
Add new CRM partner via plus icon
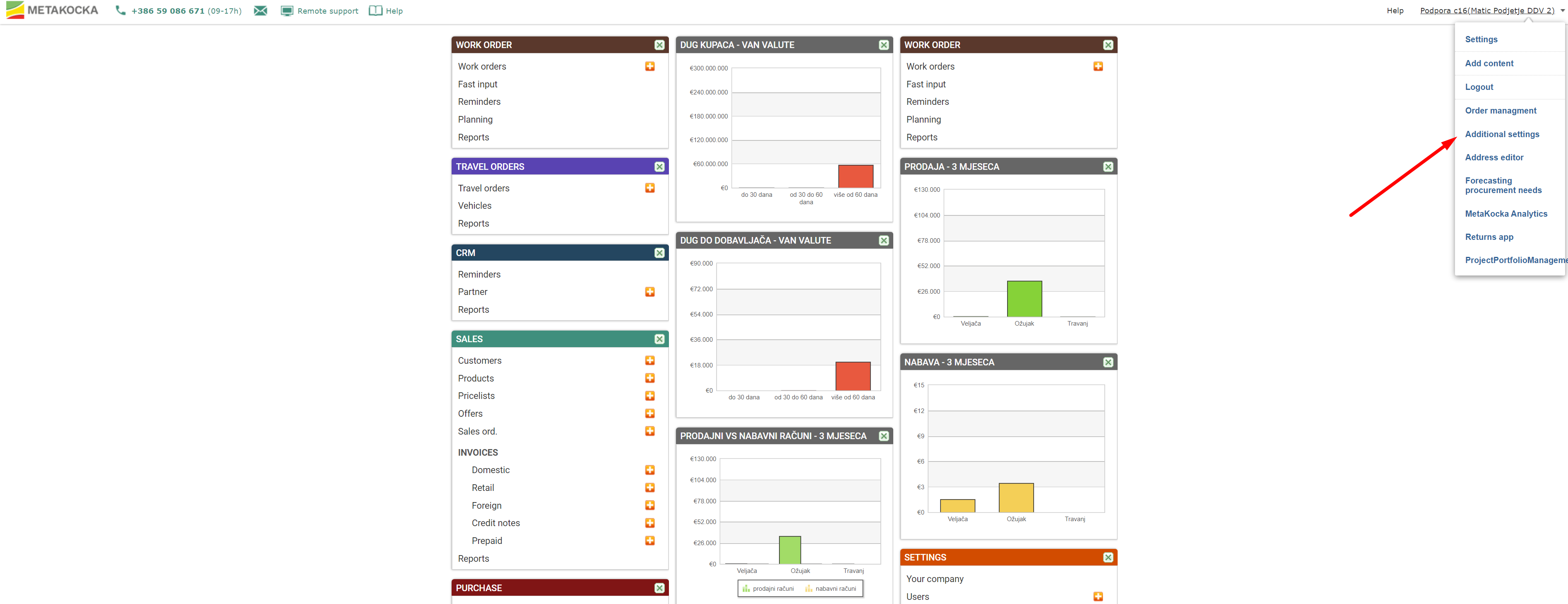click(x=649, y=292)
